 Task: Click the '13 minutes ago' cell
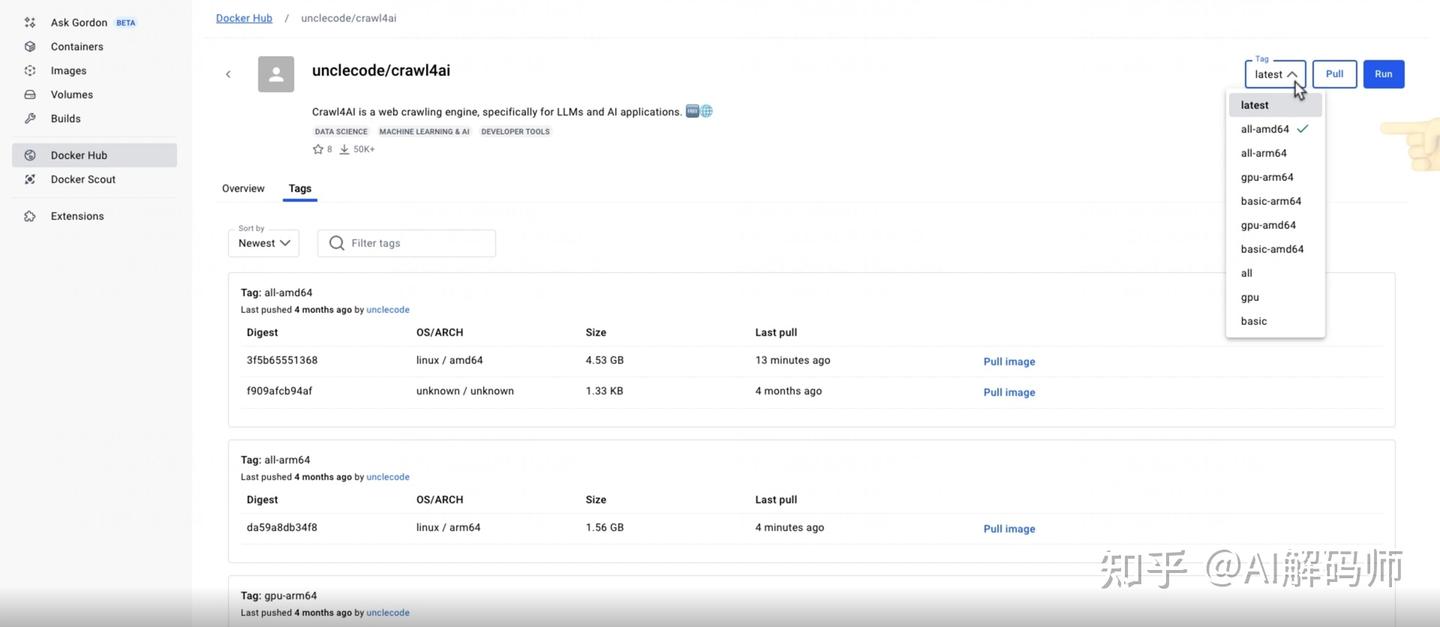(793, 360)
